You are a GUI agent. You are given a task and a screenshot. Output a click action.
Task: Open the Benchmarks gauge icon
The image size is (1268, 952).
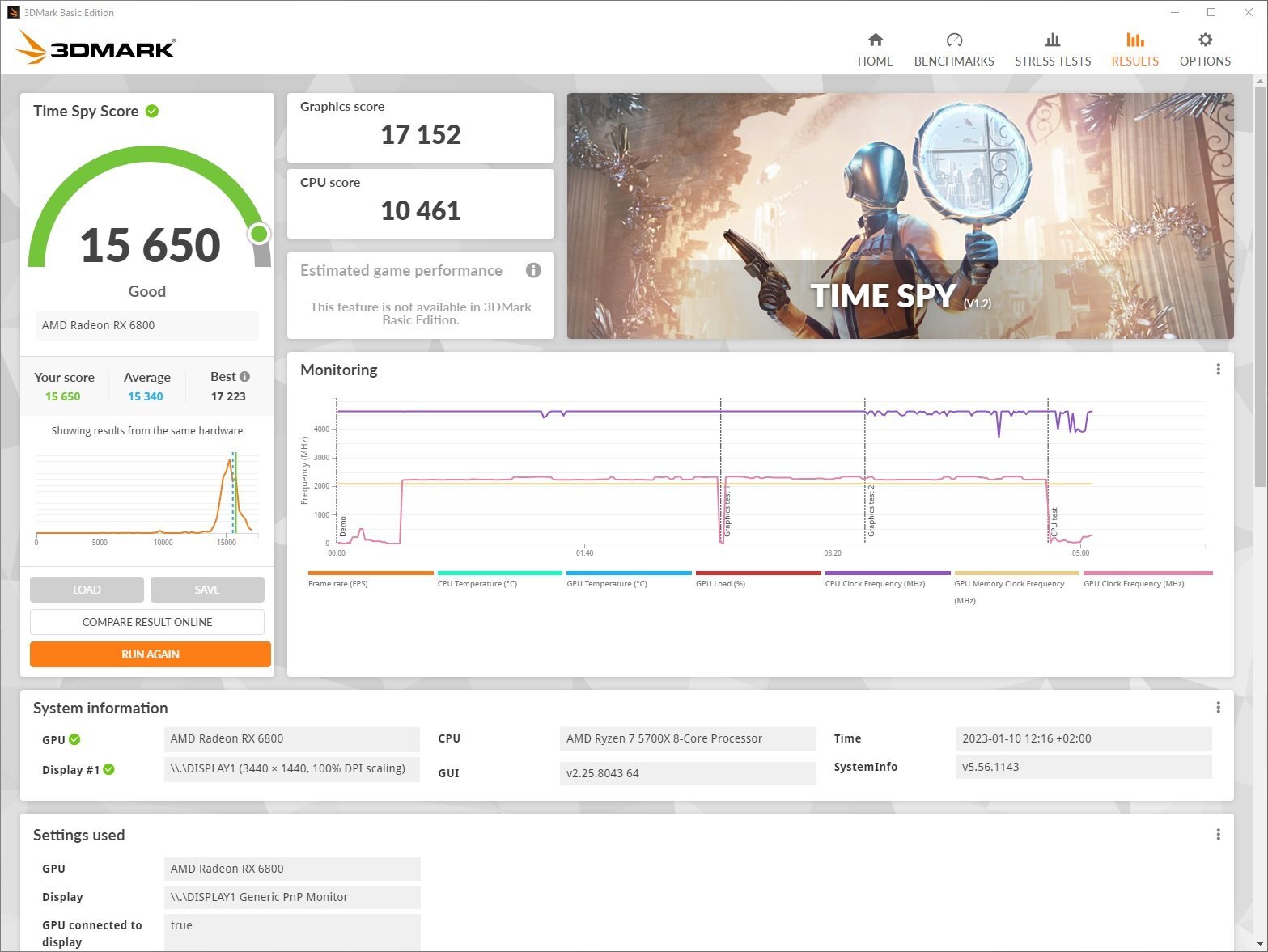[954, 40]
